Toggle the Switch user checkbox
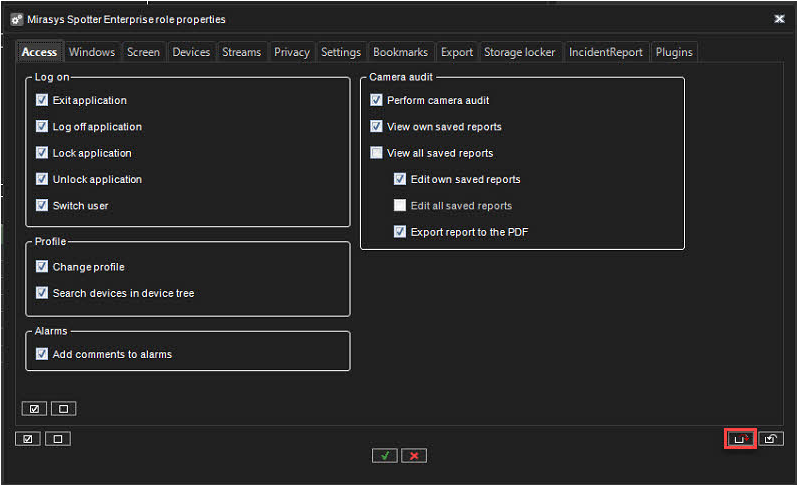 (42, 206)
